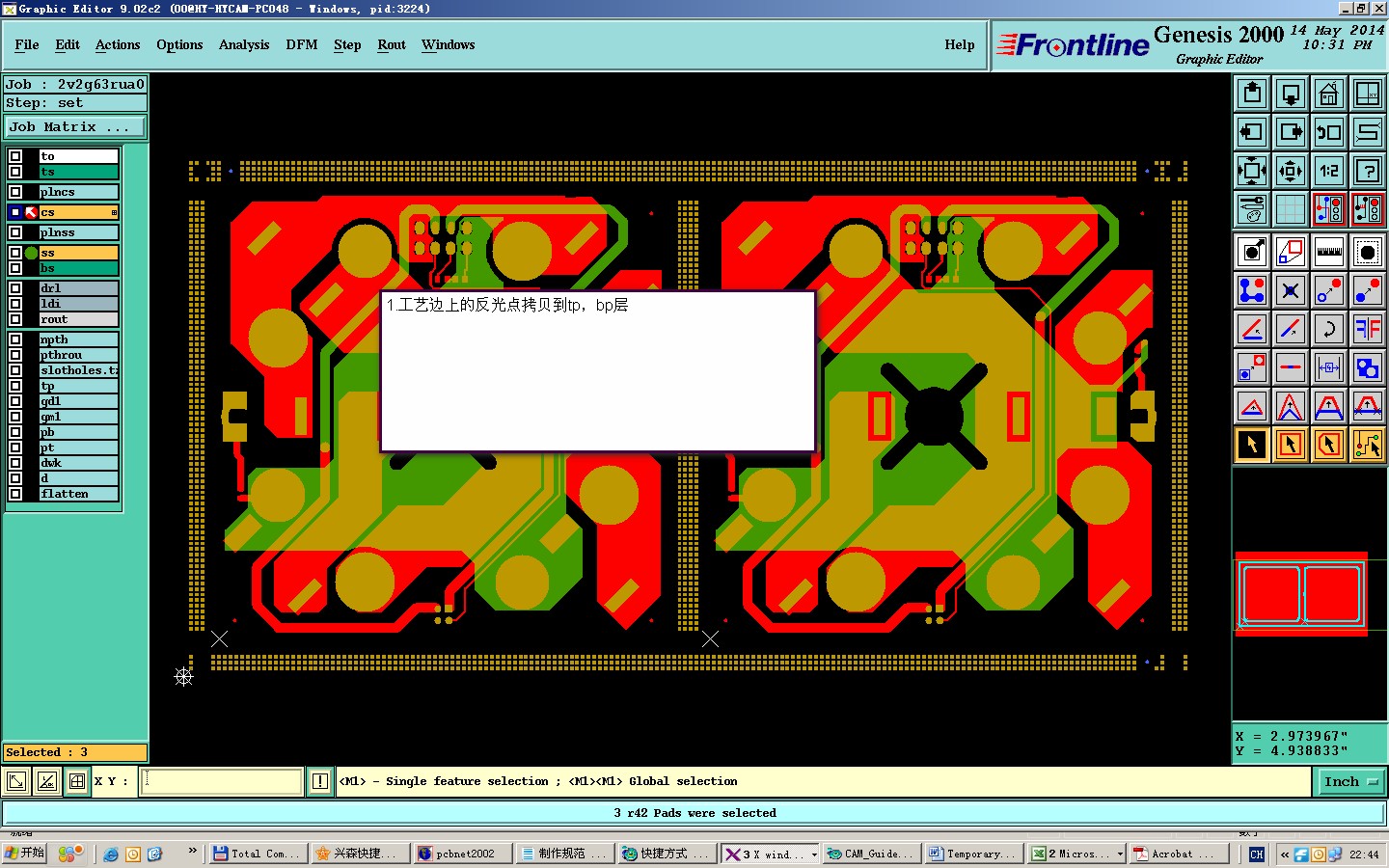Select the ss layer name
This screenshot has height=868, width=1389.
tap(78, 253)
